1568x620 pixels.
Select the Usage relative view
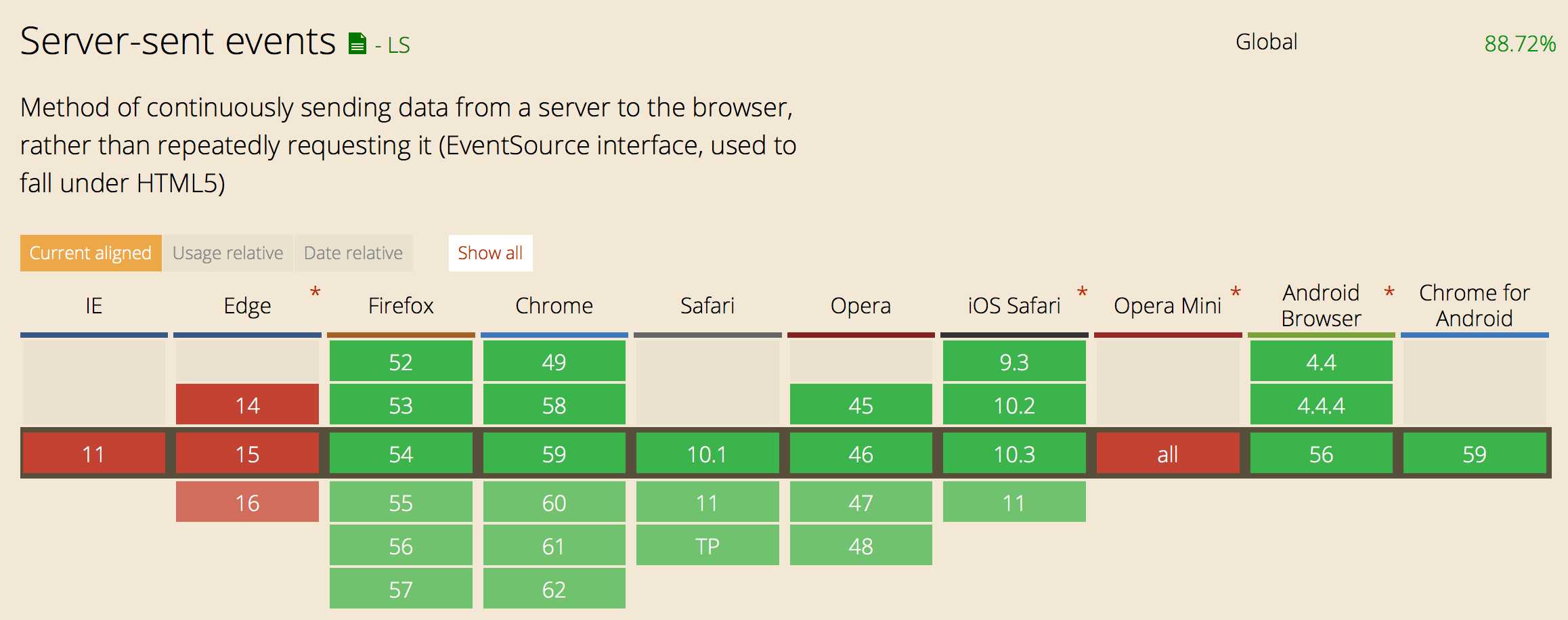coord(228,253)
